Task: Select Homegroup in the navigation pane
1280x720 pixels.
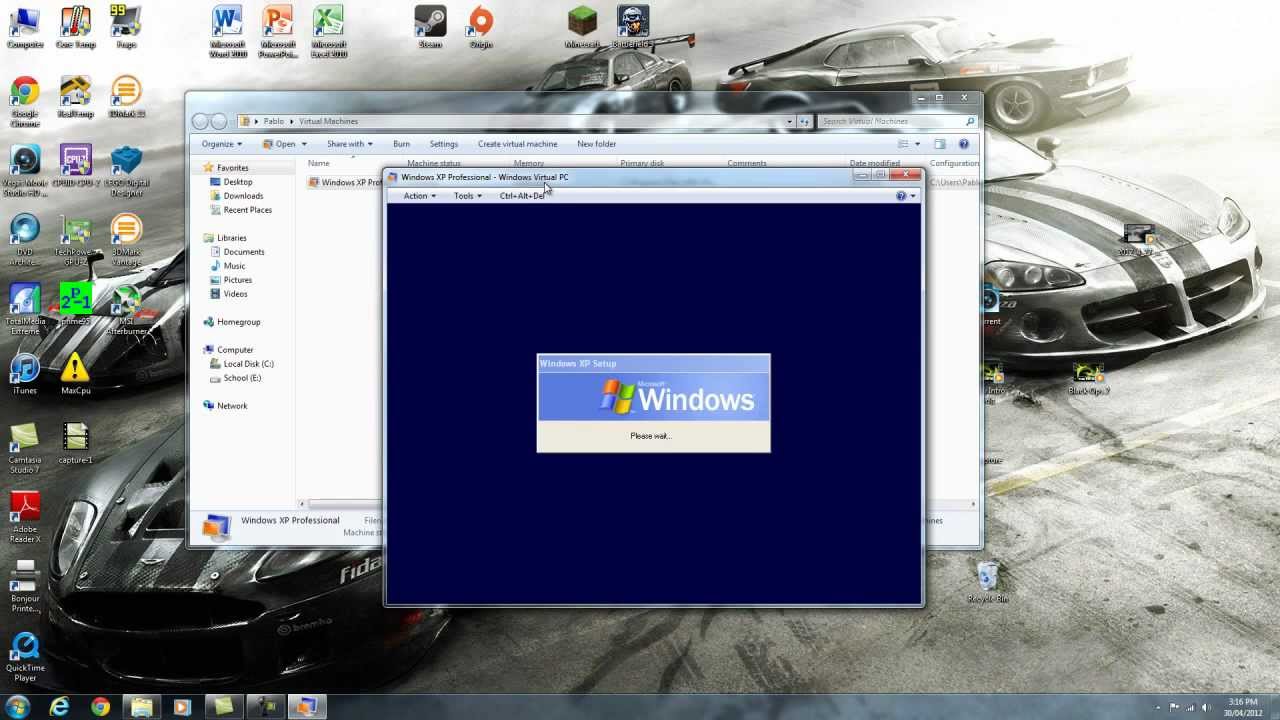Action: [238, 322]
